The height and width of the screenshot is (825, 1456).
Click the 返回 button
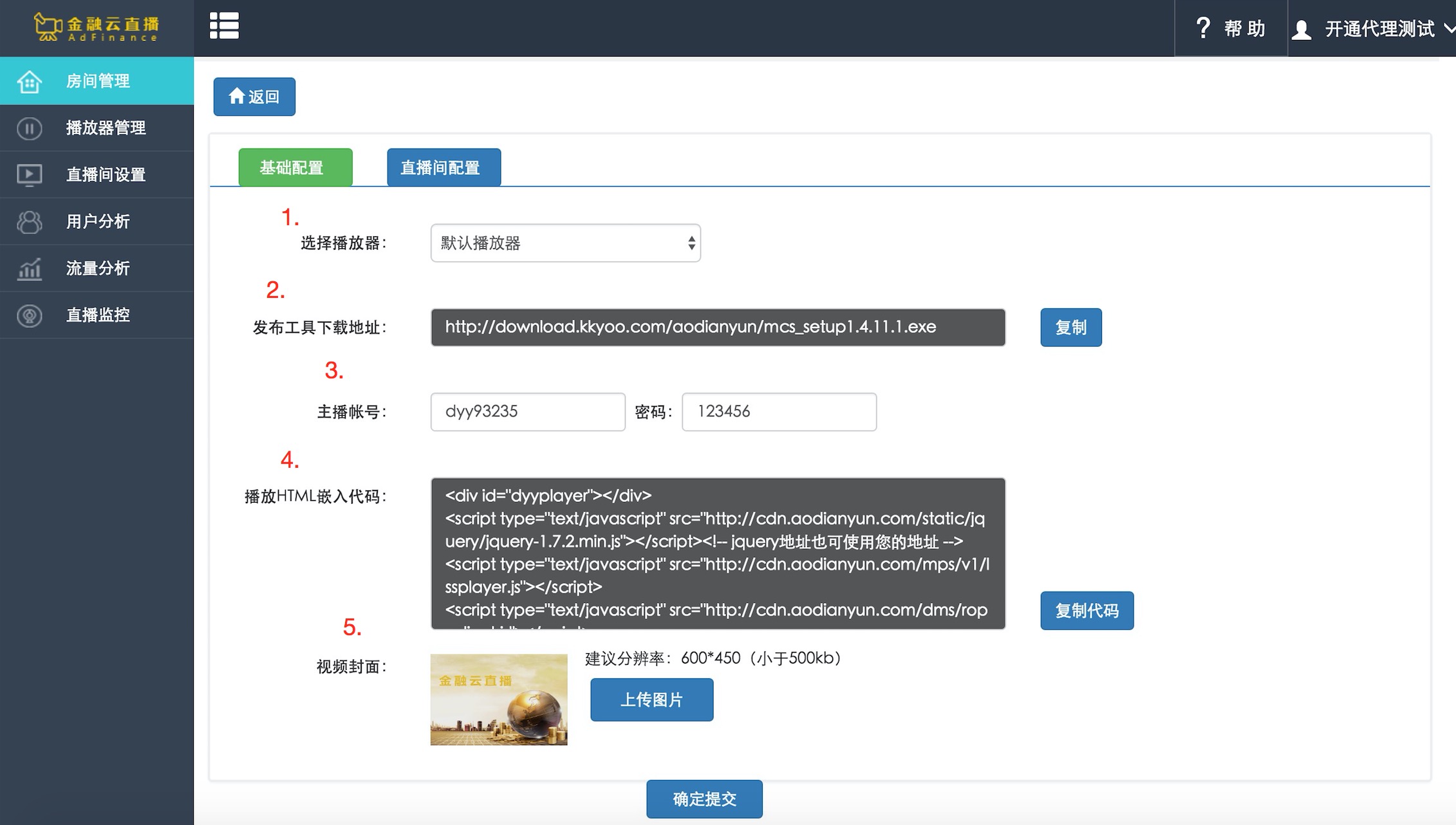254,97
